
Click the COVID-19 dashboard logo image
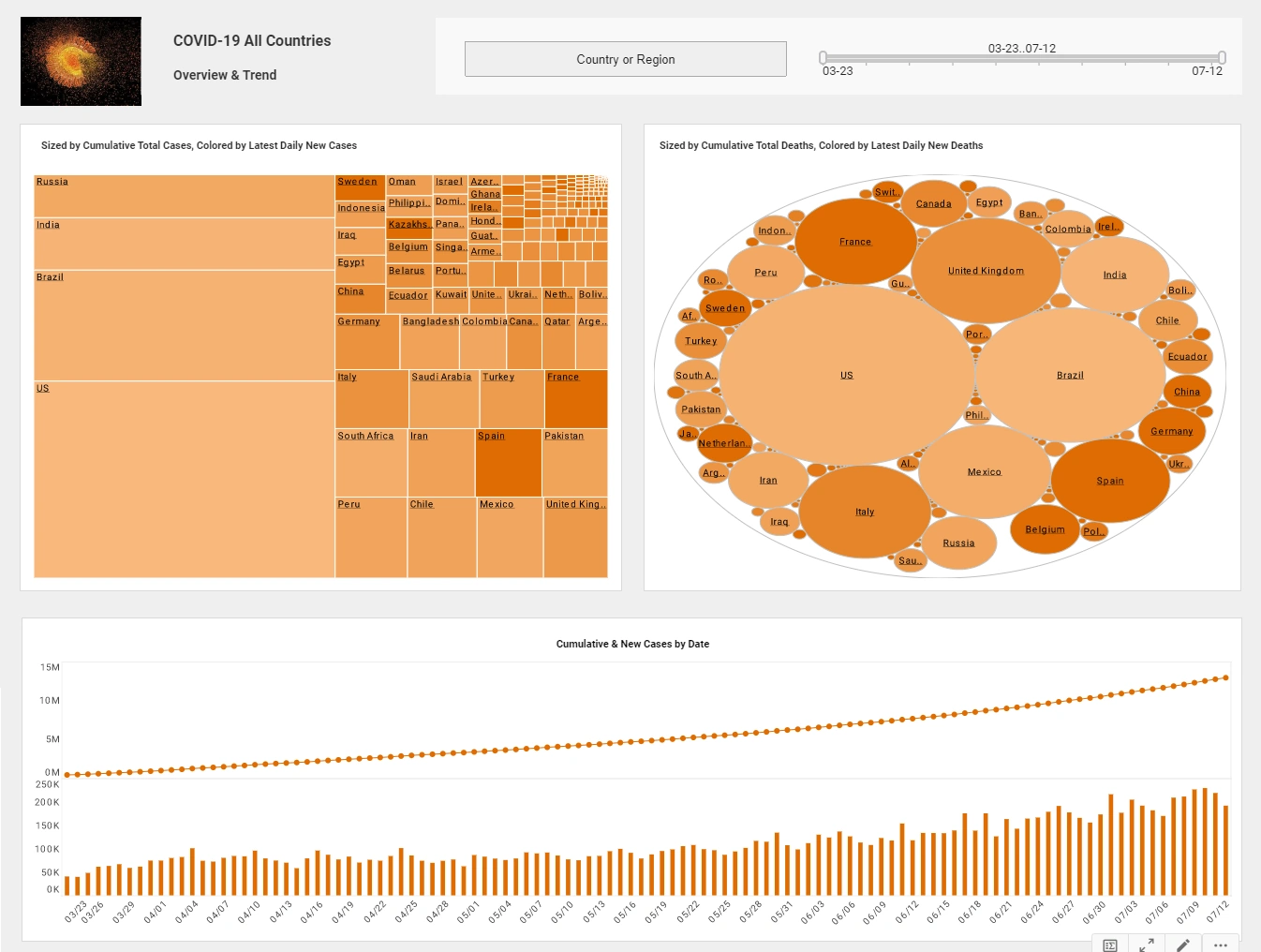coord(81,61)
